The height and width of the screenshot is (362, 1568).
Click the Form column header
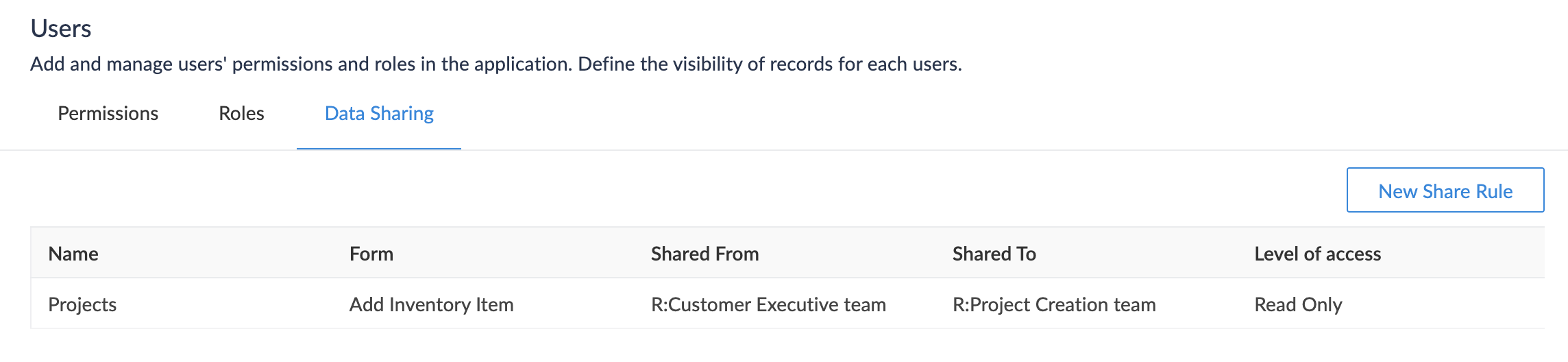(371, 254)
